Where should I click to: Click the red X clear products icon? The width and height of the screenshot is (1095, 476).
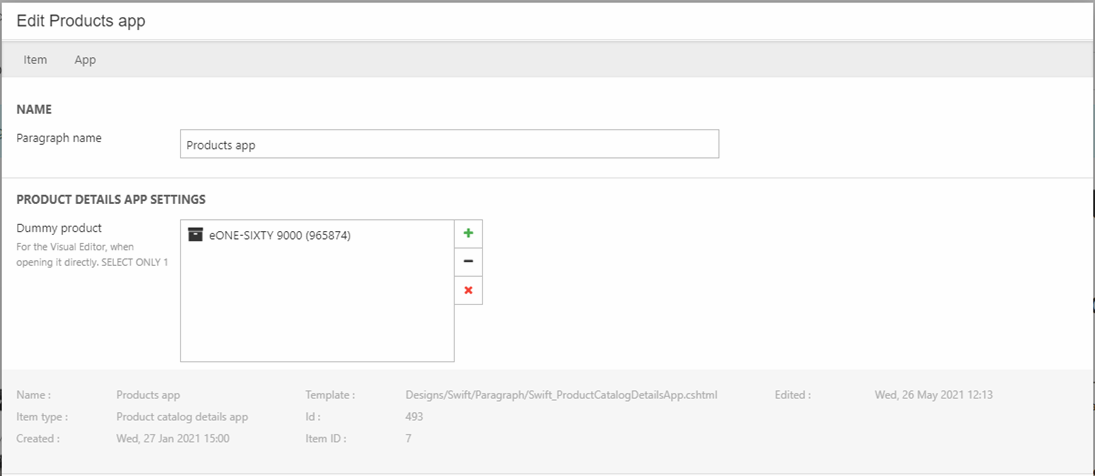pyautogui.click(x=468, y=291)
